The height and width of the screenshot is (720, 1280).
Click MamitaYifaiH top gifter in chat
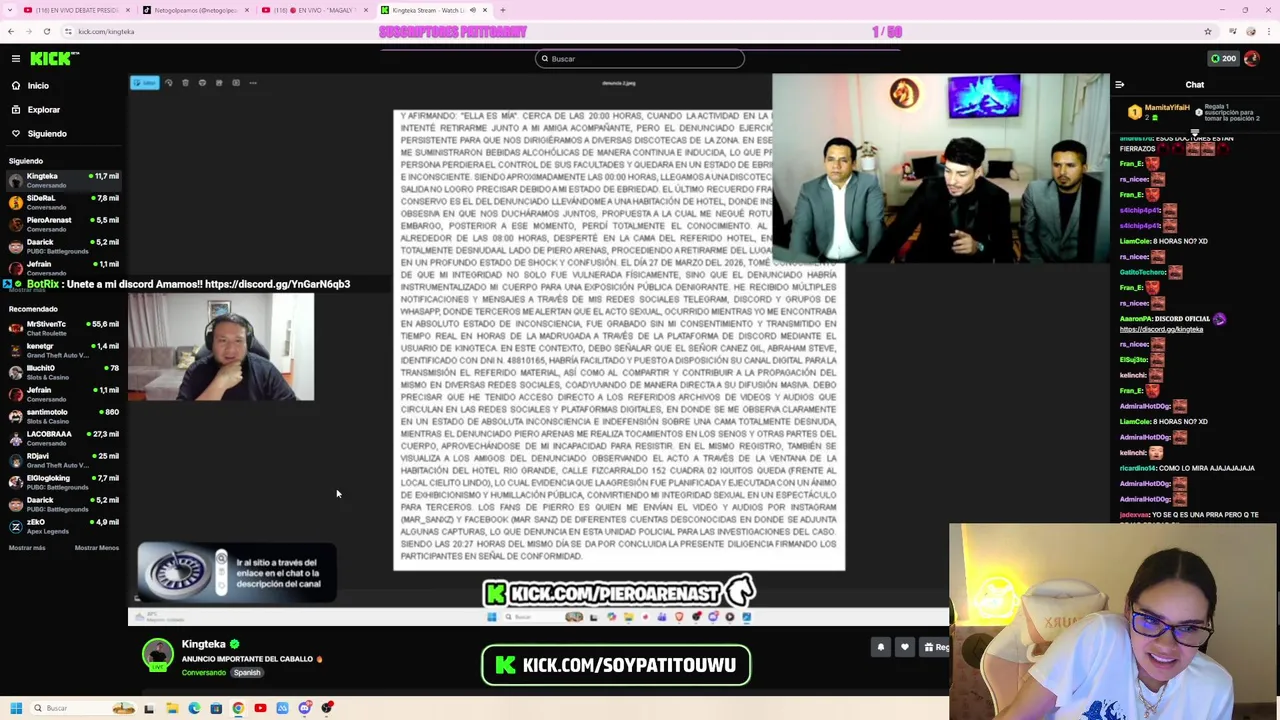1160,112
